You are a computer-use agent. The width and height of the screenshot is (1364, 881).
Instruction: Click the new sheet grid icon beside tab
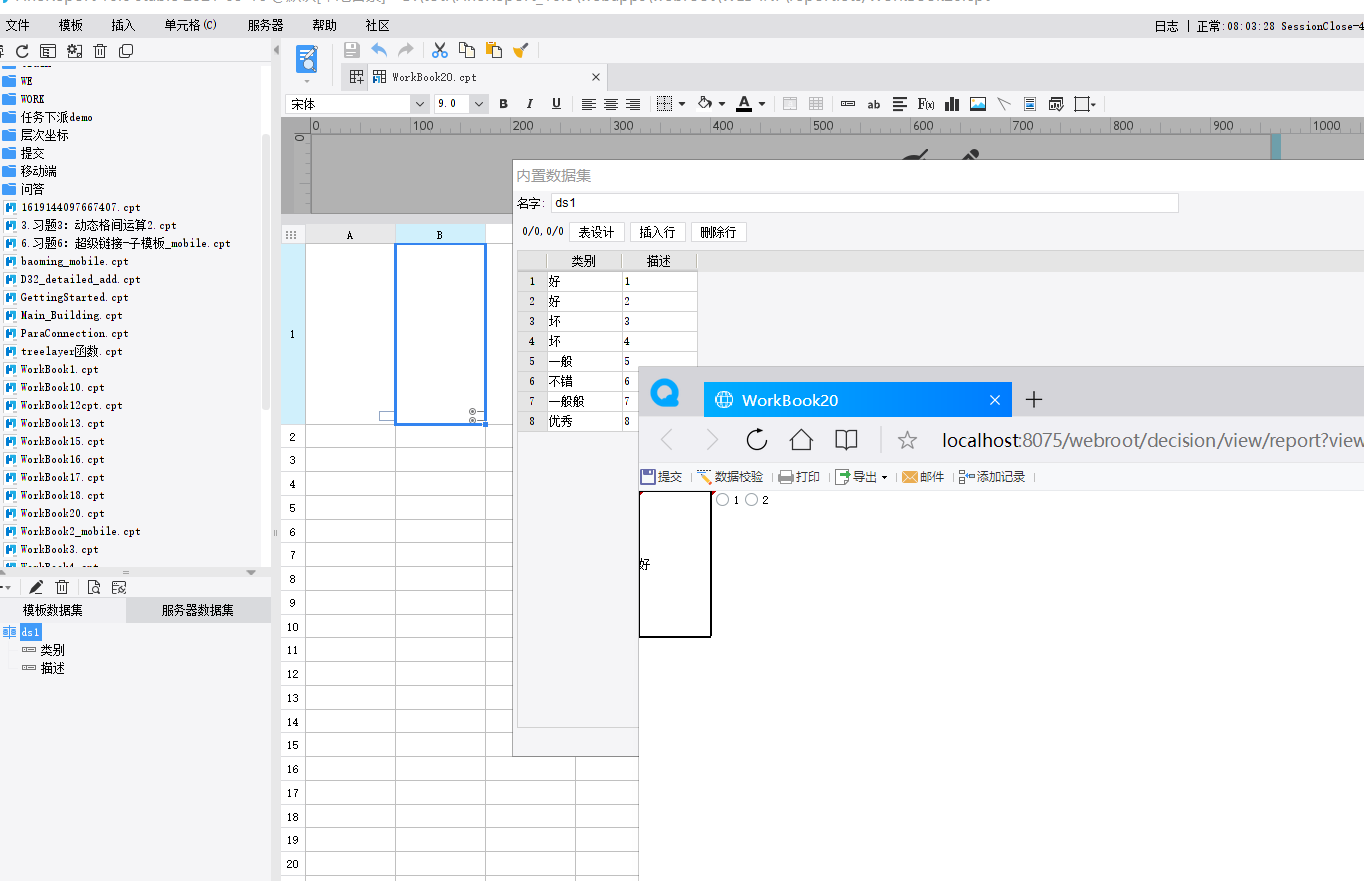click(x=357, y=77)
